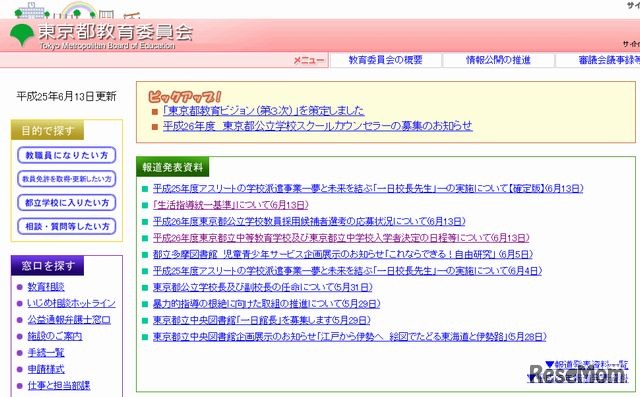Click the ピックアップ! heading graphic
640x397 pixels.
pyautogui.click(x=184, y=96)
